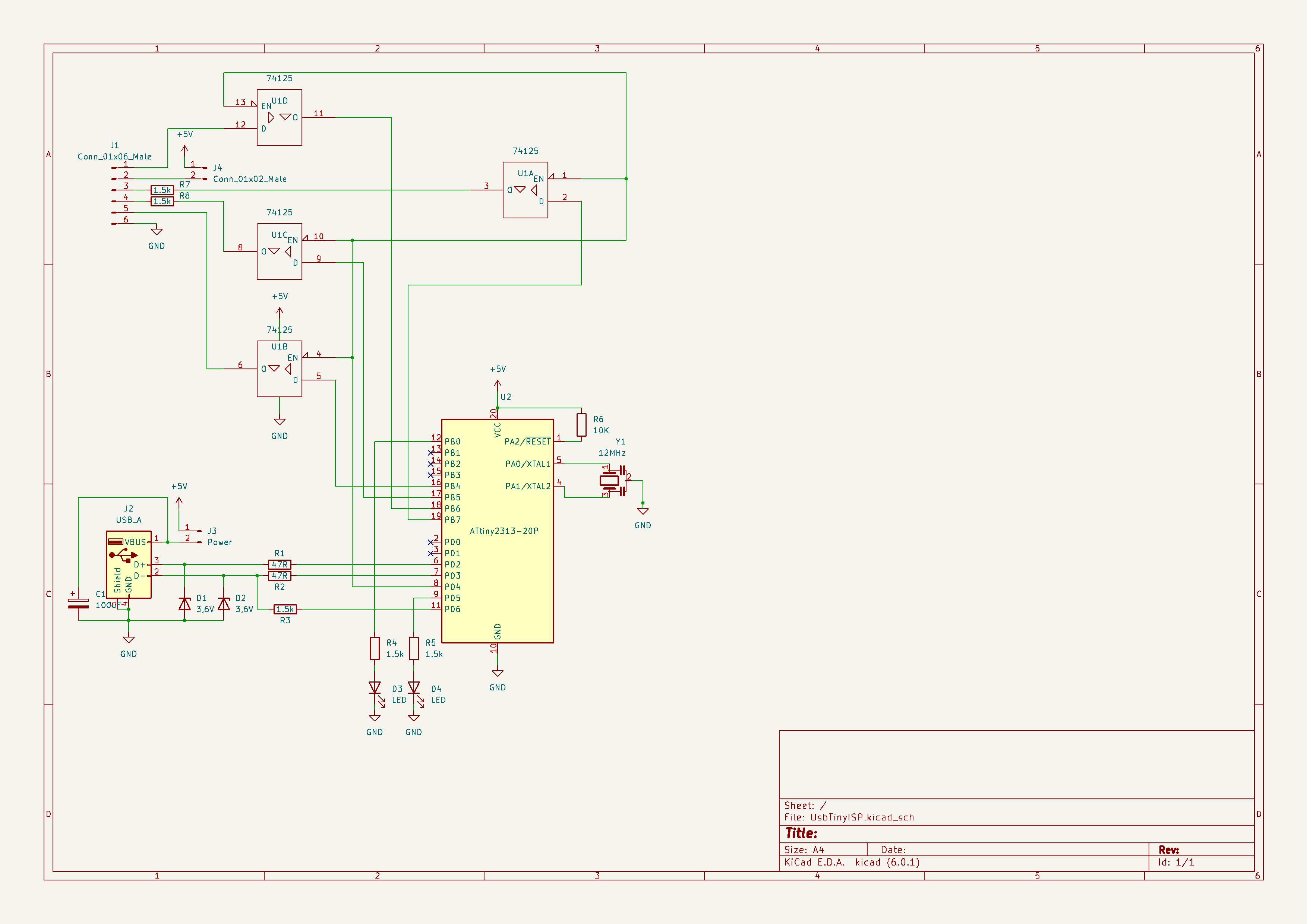The height and width of the screenshot is (924, 1307).
Task: Select the GND symbol below U1B
Action: coord(280,422)
